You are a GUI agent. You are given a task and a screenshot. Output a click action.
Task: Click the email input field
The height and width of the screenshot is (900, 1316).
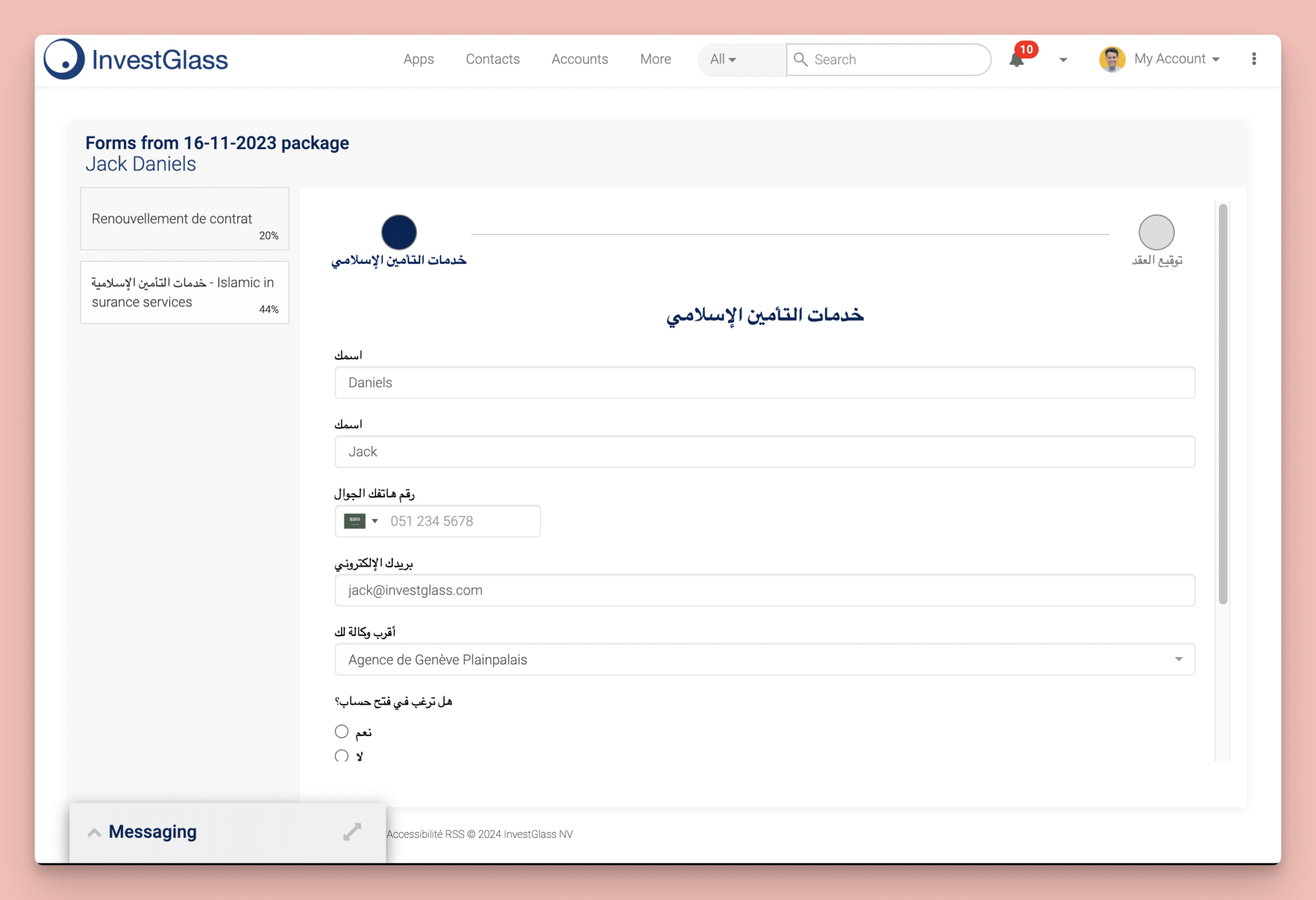pyautogui.click(x=765, y=590)
